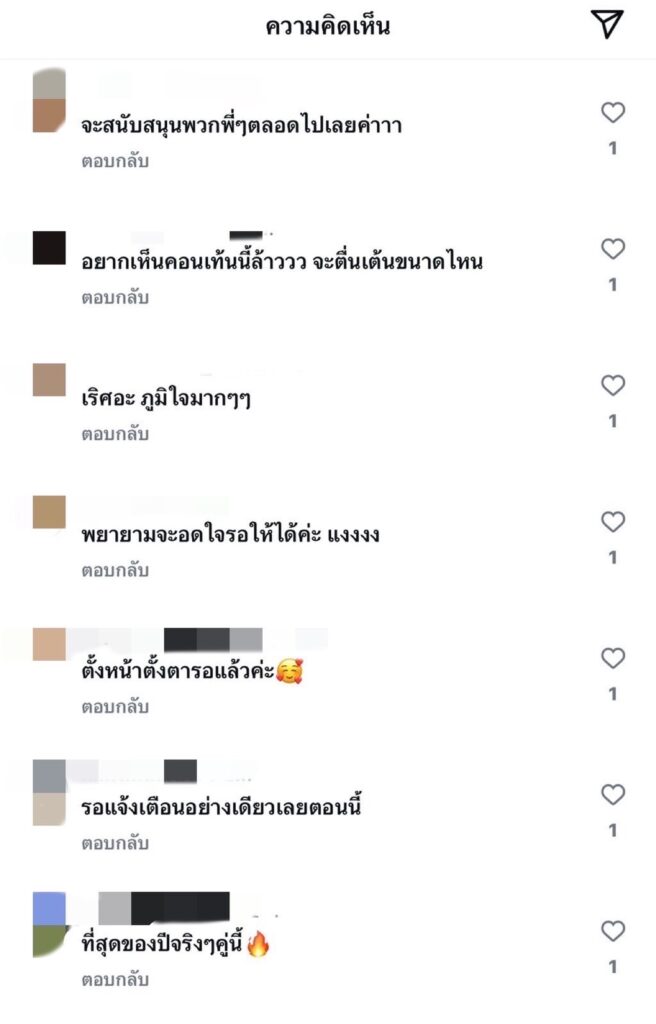Like the comment 'พยายามจะอดใจรอให้ได้ค่ะ'
Image resolution: width=656 pixels, height=1024 pixels.
tap(613, 522)
